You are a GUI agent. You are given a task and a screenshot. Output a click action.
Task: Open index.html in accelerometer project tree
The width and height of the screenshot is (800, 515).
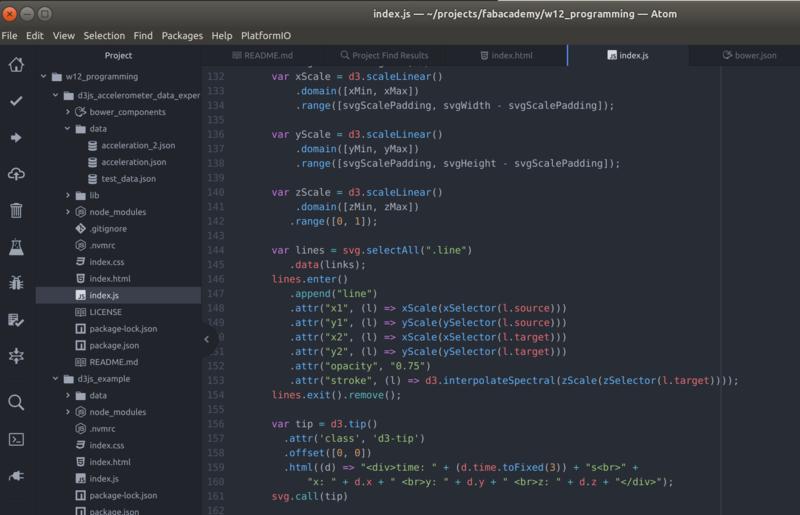click(x=110, y=279)
